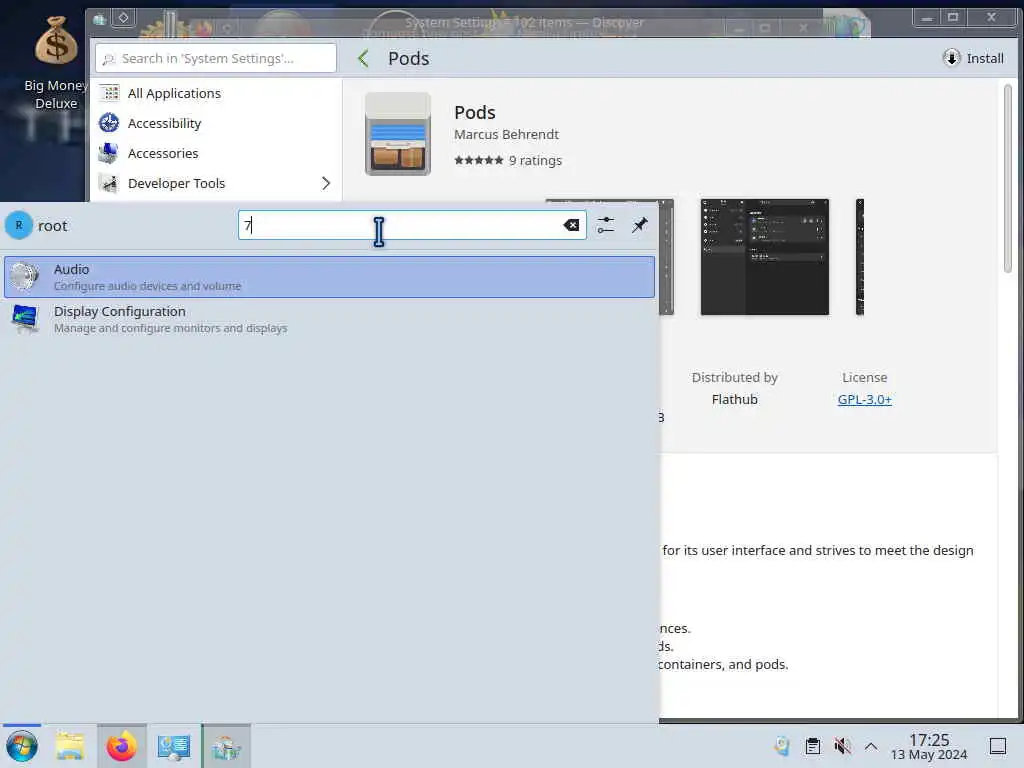Clear the launcher search text

pos(571,225)
